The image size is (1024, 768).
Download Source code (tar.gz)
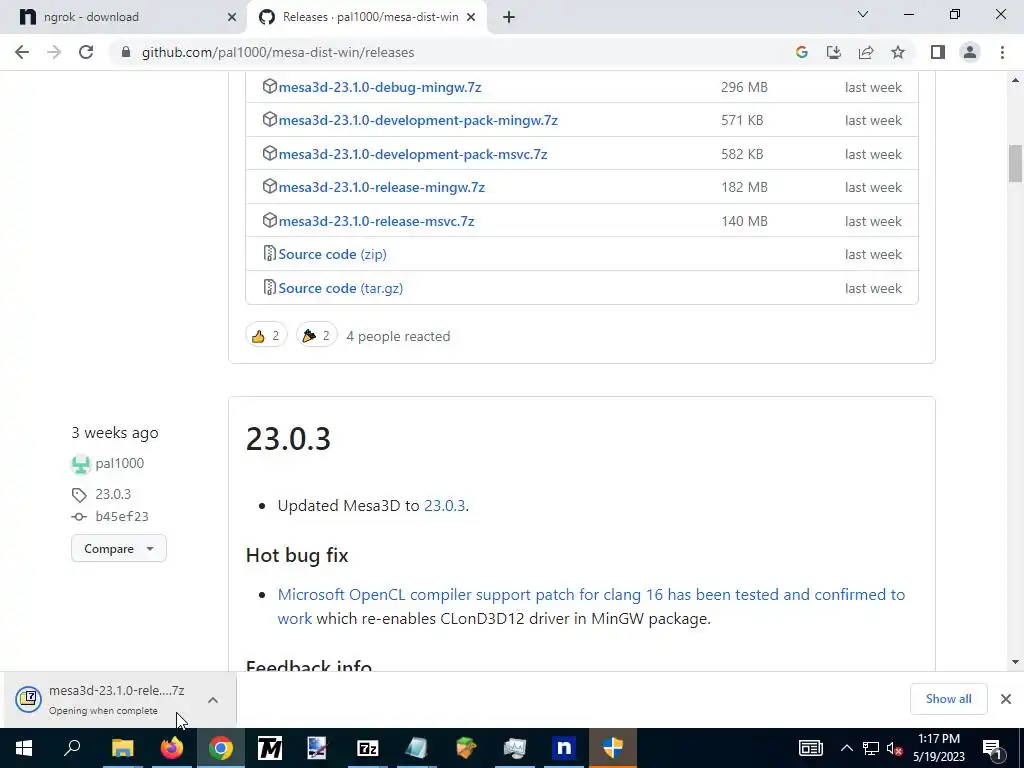[x=340, y=288]
